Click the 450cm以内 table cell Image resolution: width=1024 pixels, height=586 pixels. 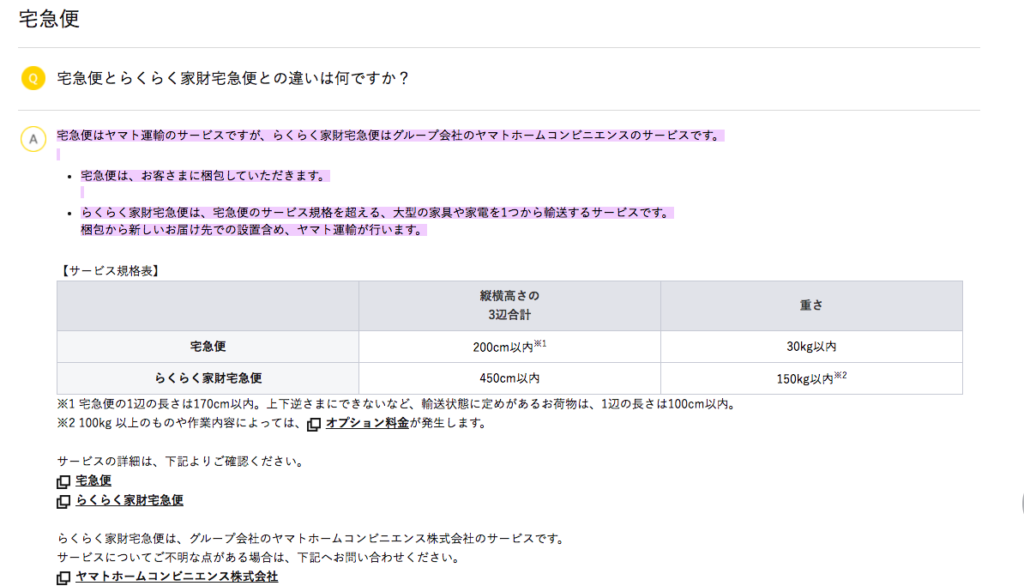[x=509, y=378]
